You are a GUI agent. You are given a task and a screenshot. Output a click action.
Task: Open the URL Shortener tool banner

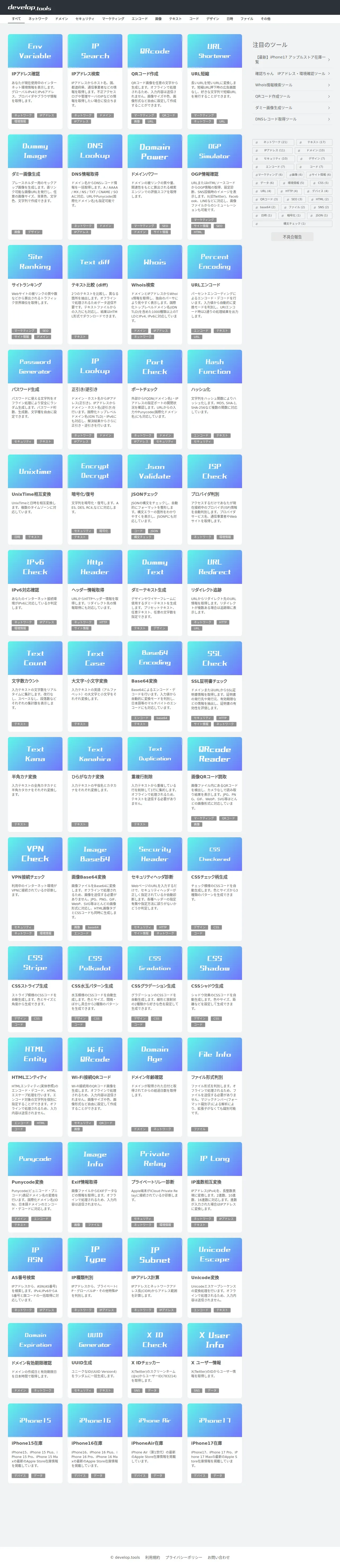click(214, 51)
